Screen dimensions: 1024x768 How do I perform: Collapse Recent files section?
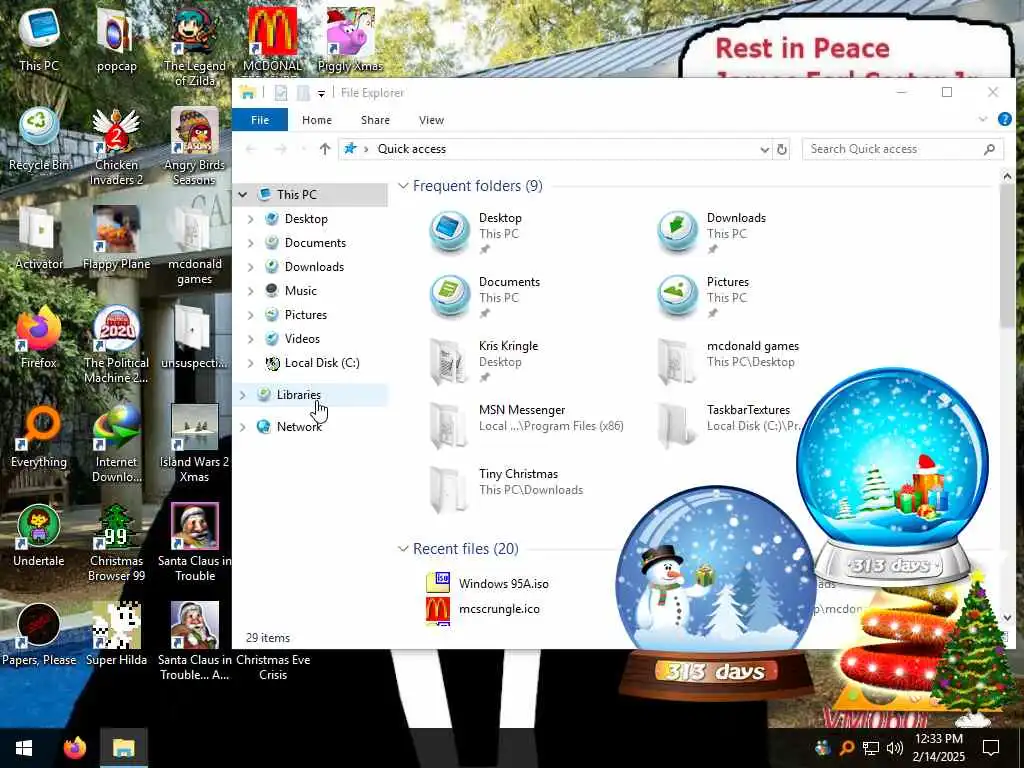pos(404,549)
